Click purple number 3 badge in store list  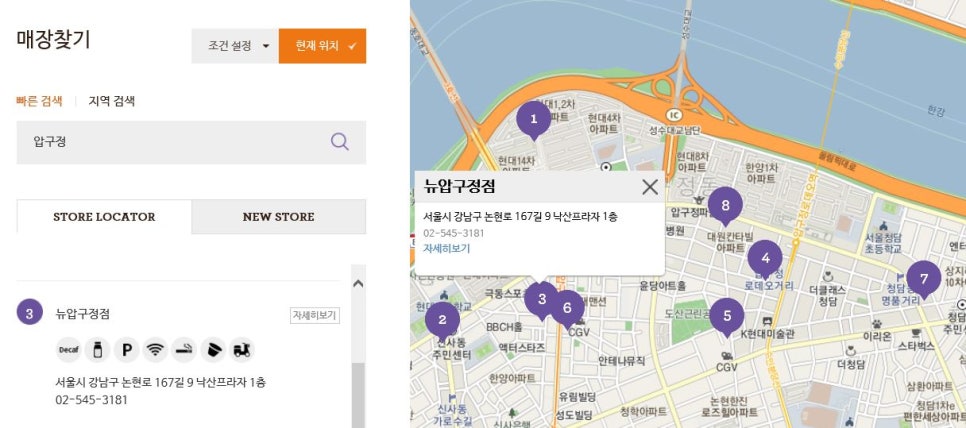pos(30,312)
